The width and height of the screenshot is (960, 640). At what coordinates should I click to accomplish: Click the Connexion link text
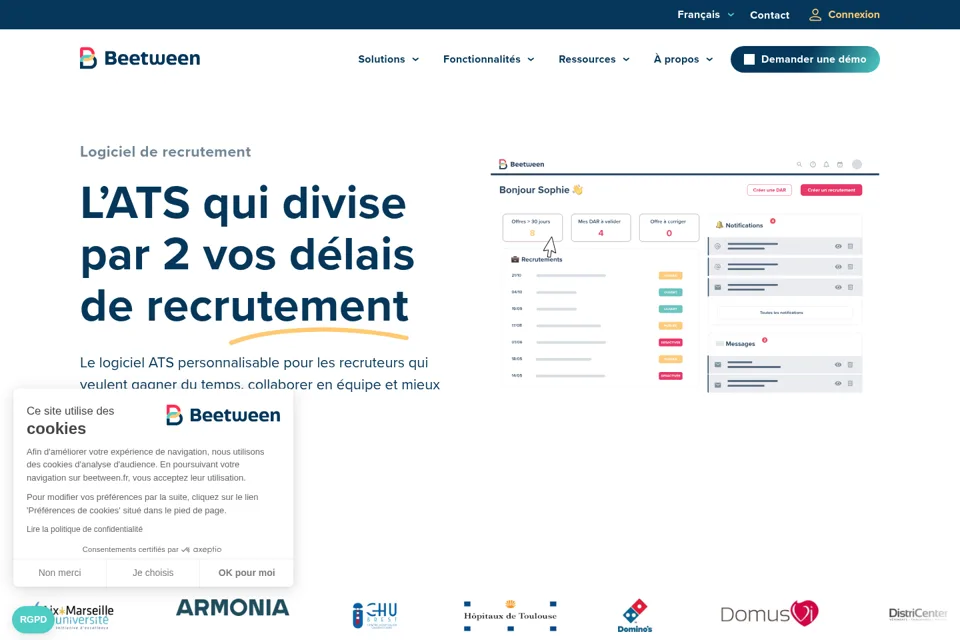click(853, 15)
